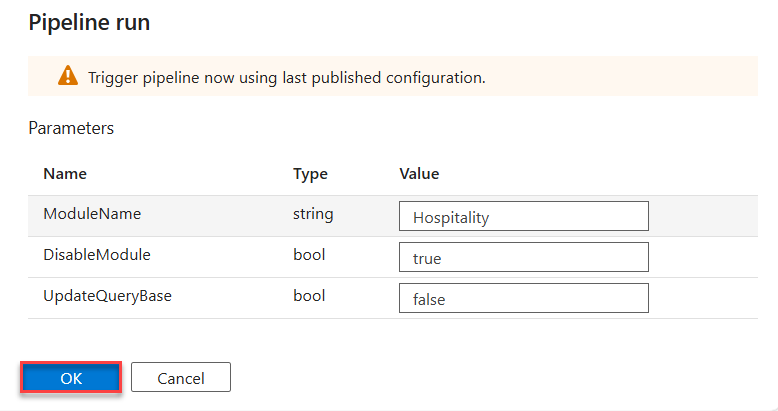Focus the ModuleName value field containing Hospitality

[x=523, y=216]
